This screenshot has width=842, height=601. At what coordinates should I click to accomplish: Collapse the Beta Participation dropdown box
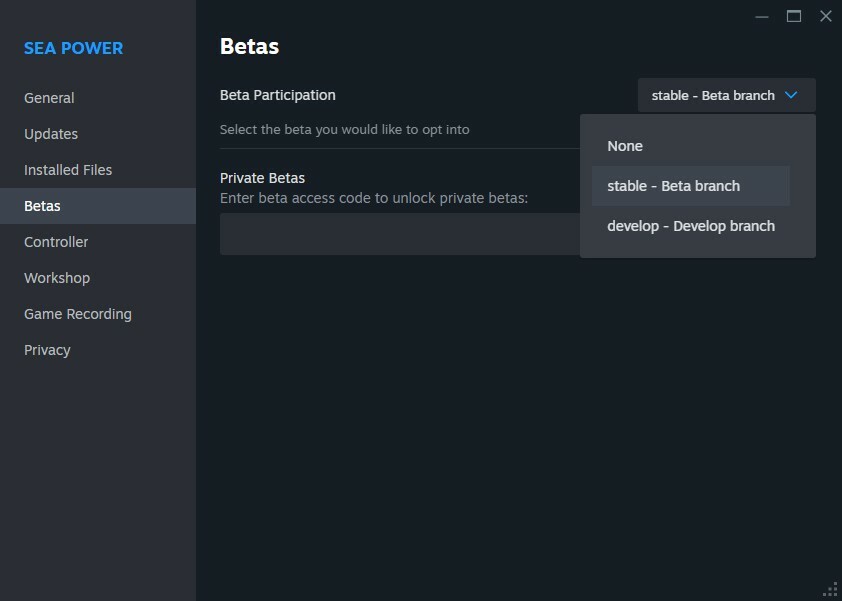pos(712,95)
